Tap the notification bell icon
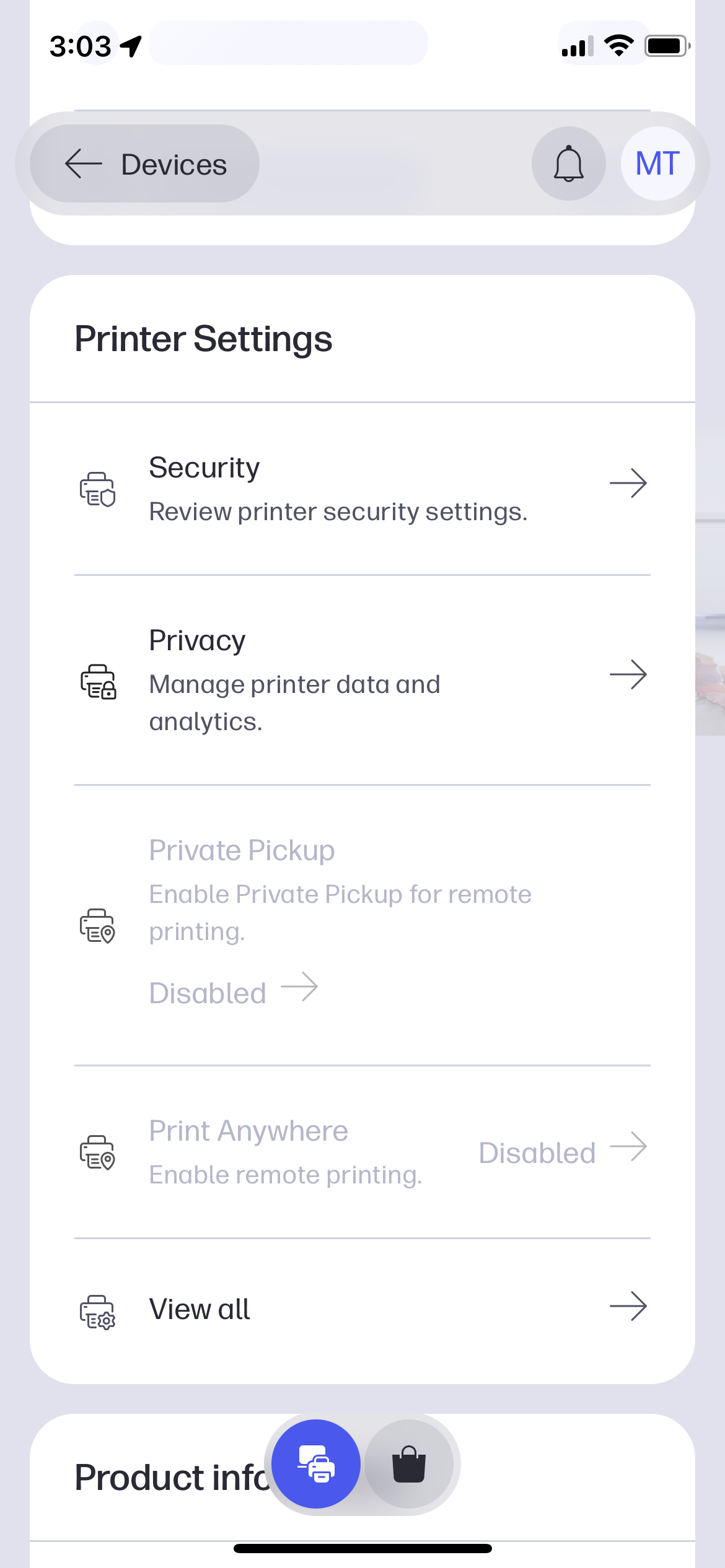The image size is (725, 1568). tap(568, 164)
